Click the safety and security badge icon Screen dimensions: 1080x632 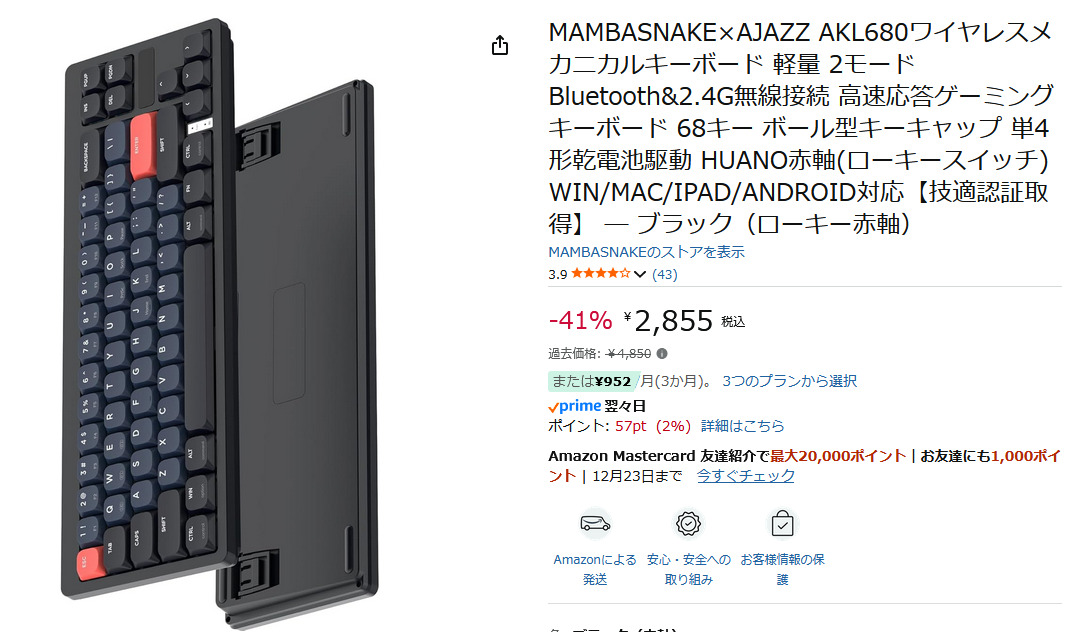(688, 524)
